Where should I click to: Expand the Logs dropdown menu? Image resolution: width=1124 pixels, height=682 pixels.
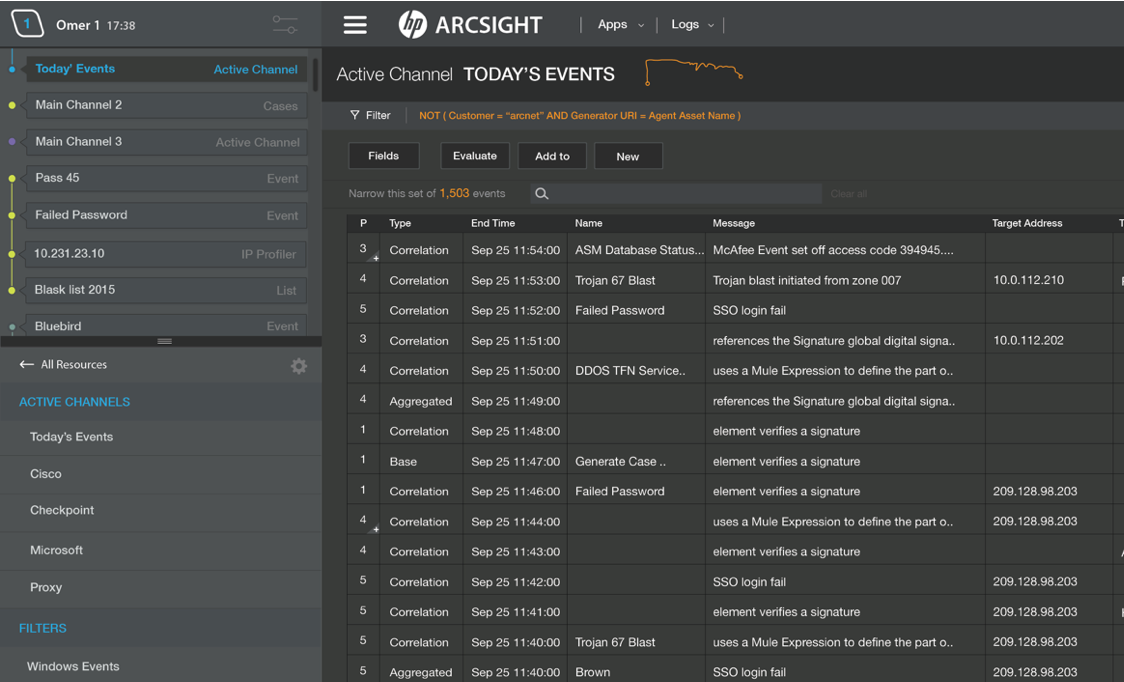(x=692, y=24)
